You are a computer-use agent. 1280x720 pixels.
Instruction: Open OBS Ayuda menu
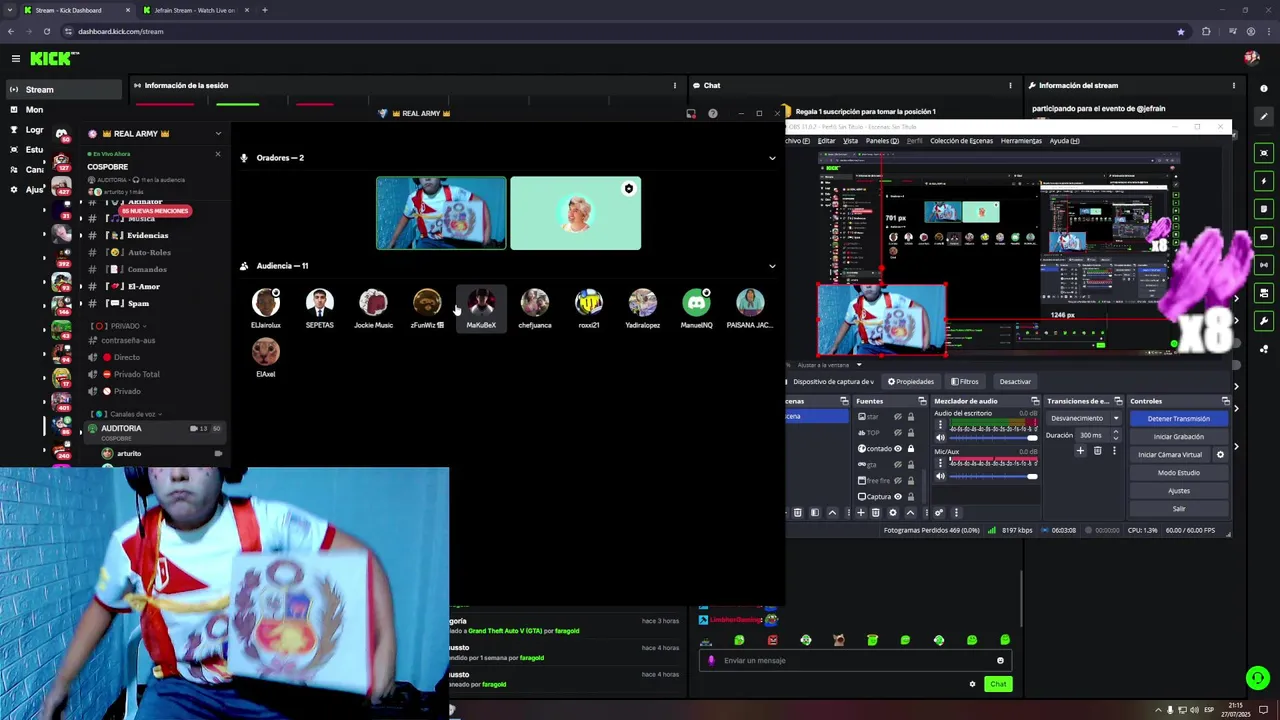click(1064, 141)
